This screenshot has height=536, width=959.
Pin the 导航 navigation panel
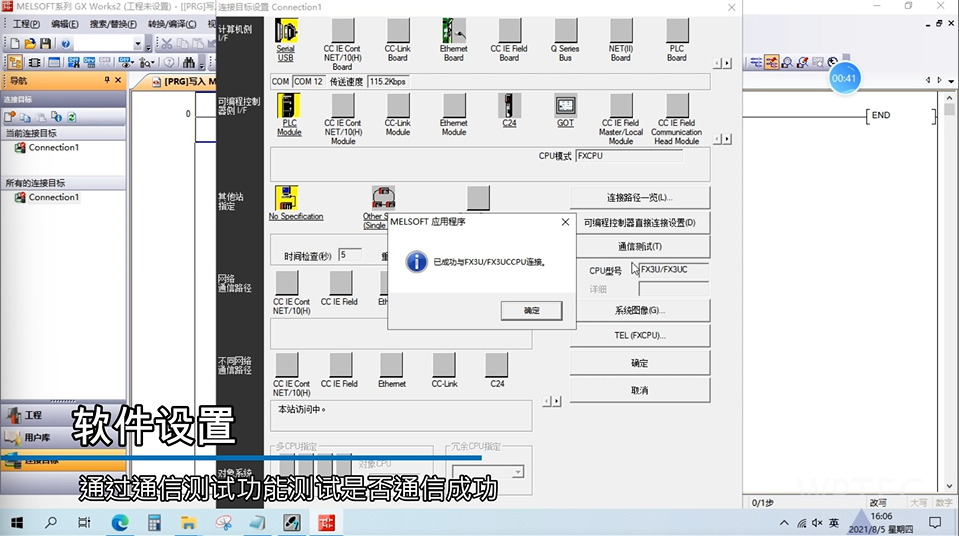(x=107, y=80)
